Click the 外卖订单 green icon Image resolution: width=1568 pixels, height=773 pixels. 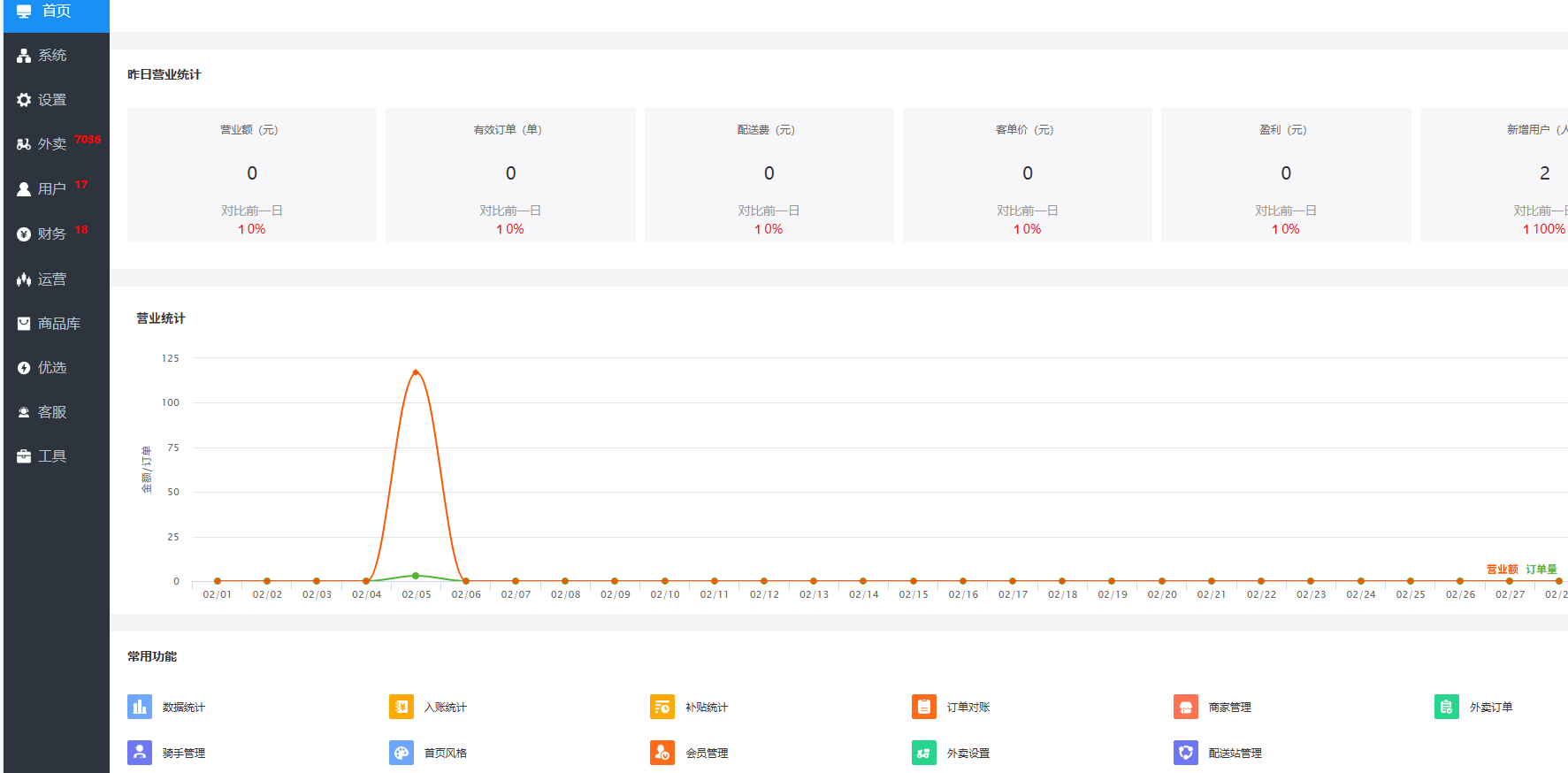tap(1447, 707)
